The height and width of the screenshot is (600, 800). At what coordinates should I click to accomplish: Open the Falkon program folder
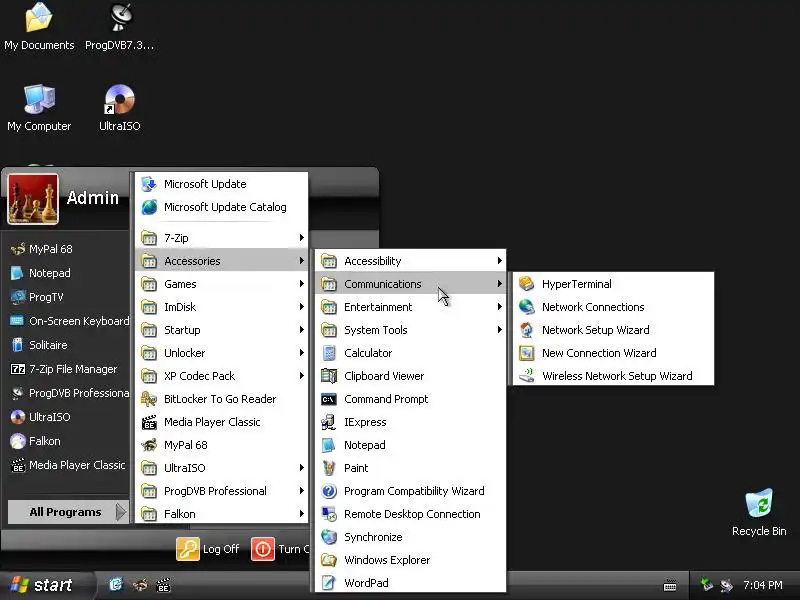[x=222, y=514]
